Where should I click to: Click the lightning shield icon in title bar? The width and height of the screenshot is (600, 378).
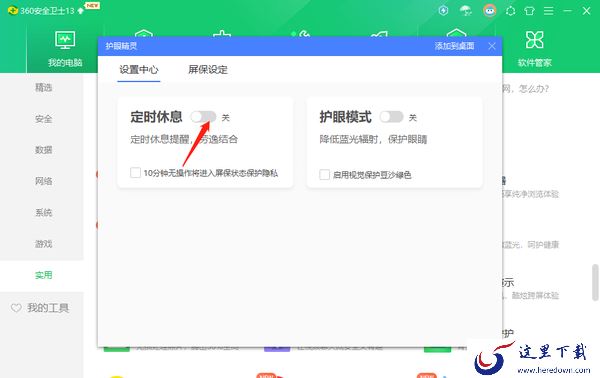[443, 10]
